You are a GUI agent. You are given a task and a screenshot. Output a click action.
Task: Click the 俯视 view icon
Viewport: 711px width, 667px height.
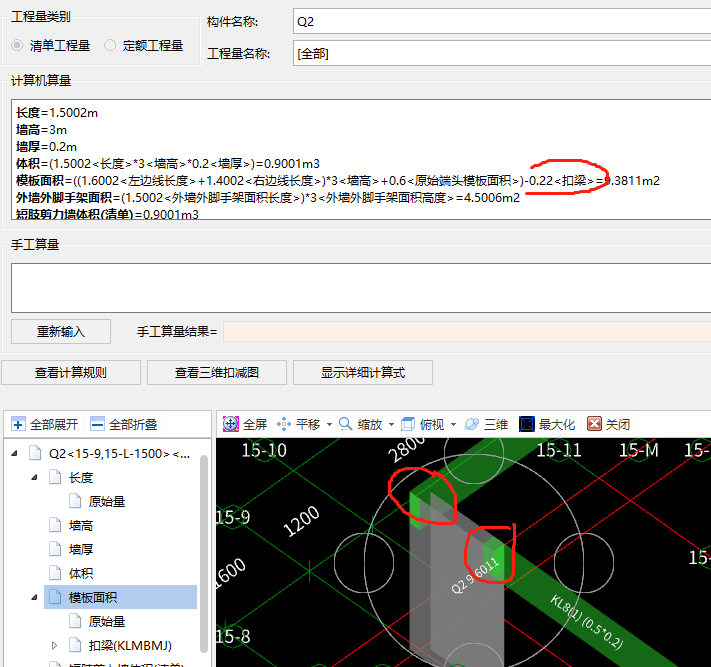(408, 424)
